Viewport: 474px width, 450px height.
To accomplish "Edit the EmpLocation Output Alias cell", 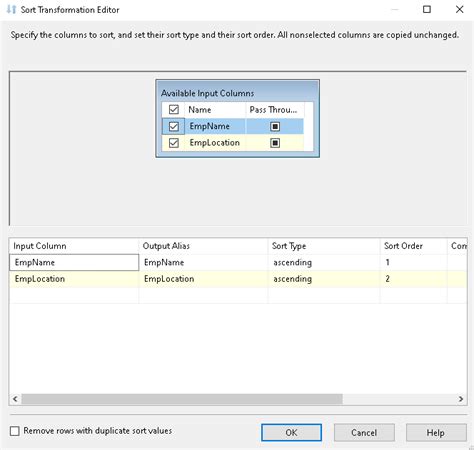I will [x=203, y=279].
